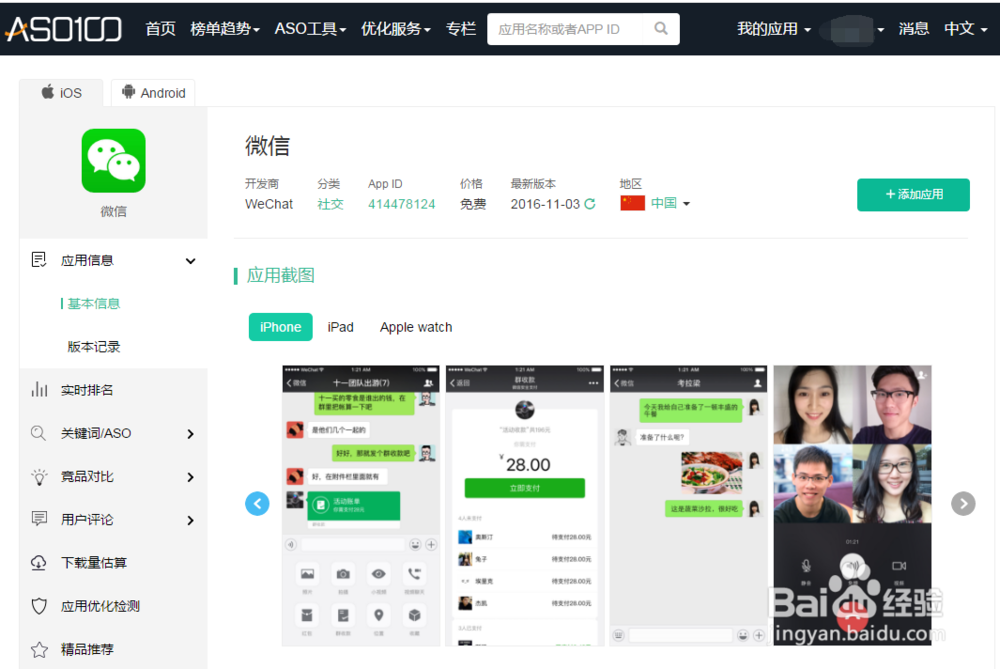Click the Apple logo on the iOS tab
1000x669 pixels.
pos(48,92)
